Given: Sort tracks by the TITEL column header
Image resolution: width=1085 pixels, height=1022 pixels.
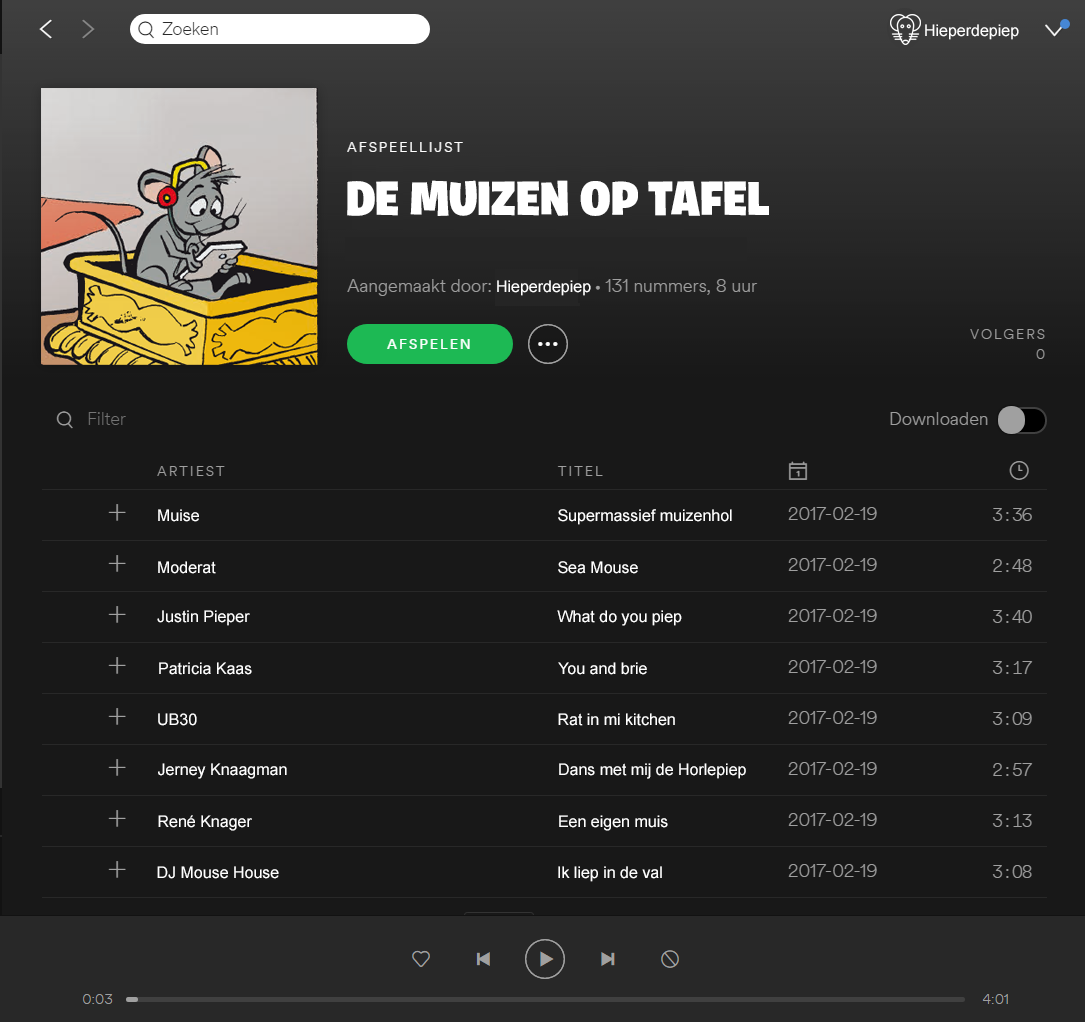Looking at the screenshot, I should pos(580,471).
